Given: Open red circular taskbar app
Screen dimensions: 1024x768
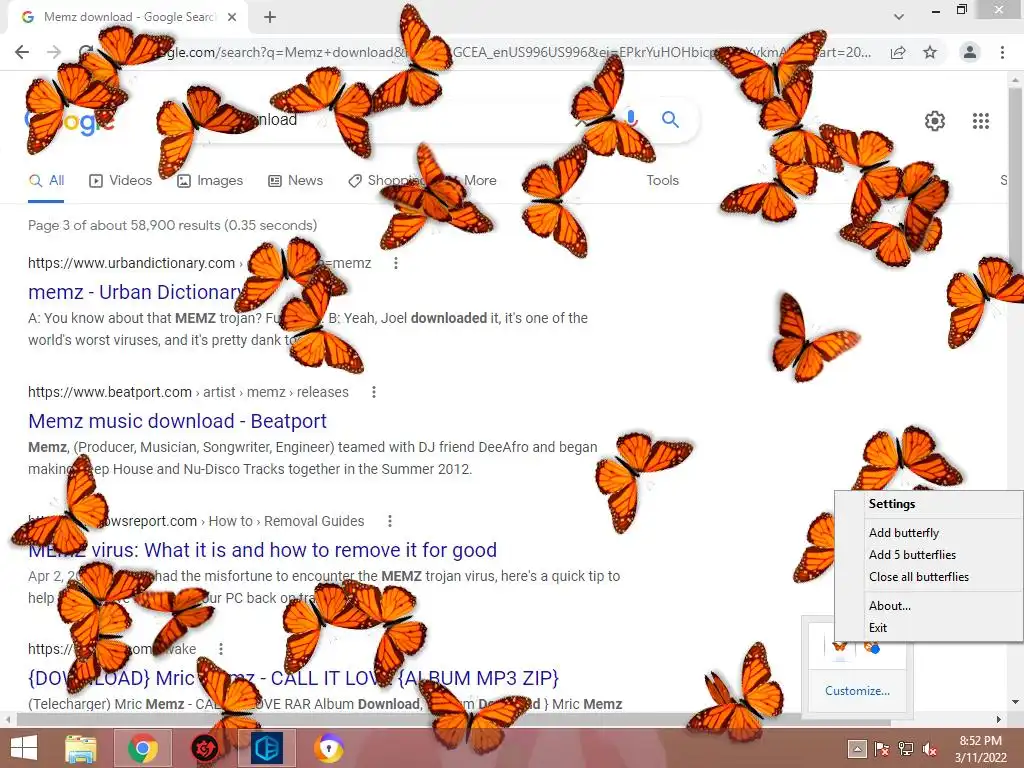Looking at the screenshot, I should (204, 748).
